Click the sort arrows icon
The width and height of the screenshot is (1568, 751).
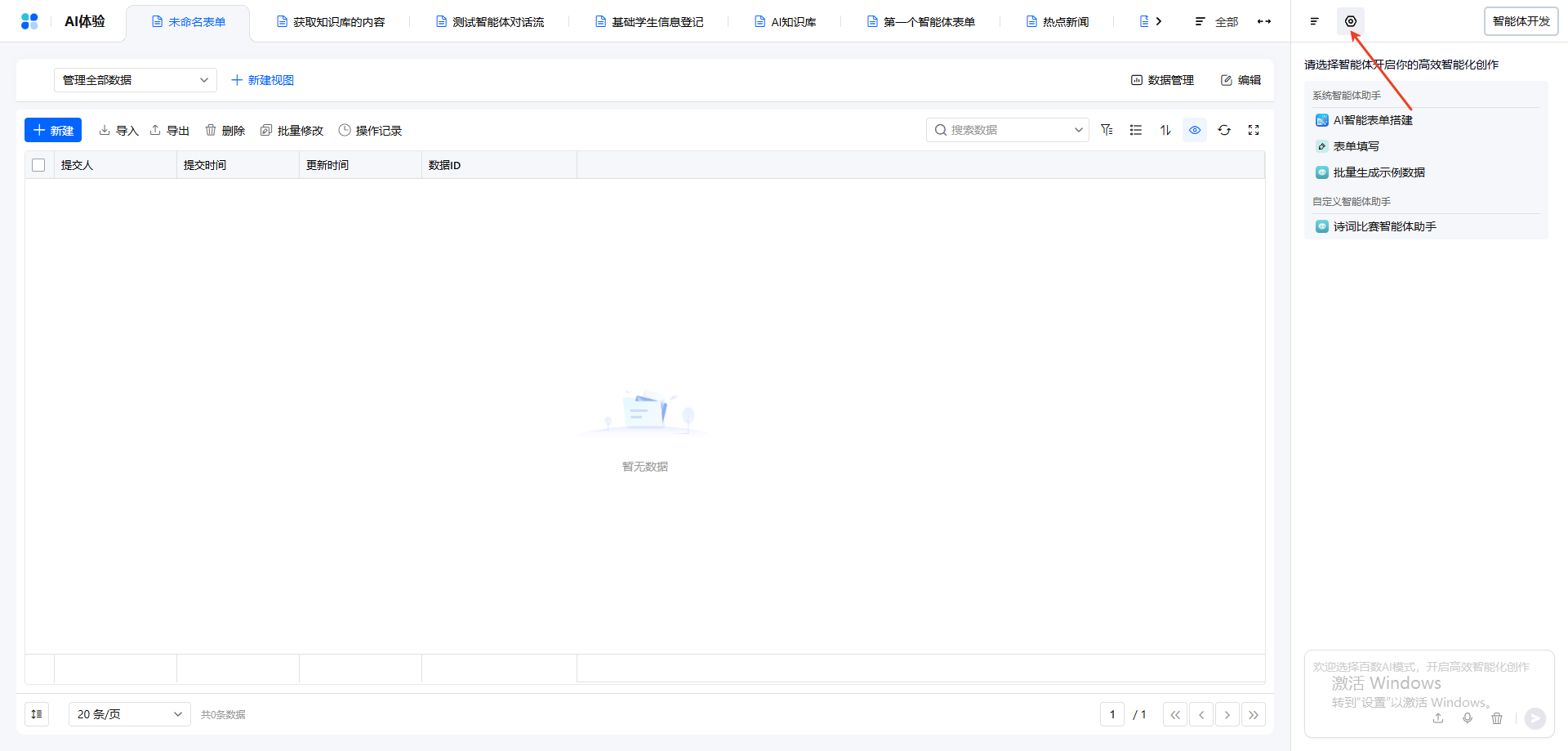pyautogui.click(x=1165, y=130)
